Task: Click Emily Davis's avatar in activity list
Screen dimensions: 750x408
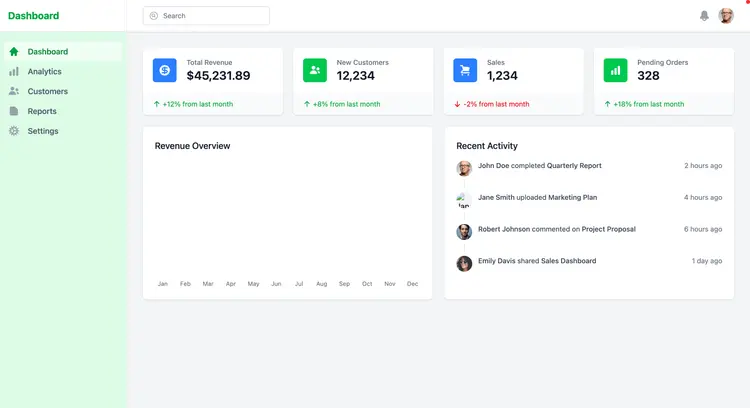Action: click(464, 264)
